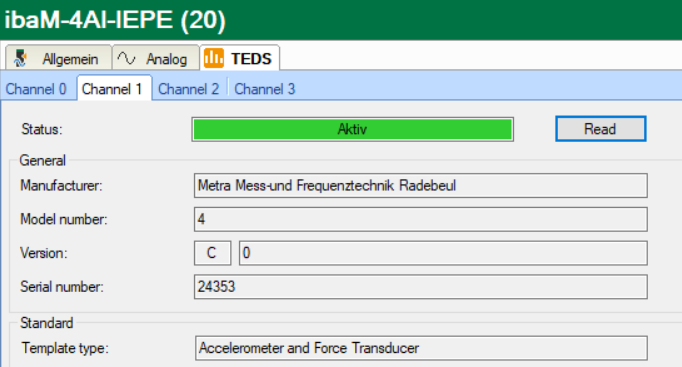Click the Manufacturer field
682x367 pixels.
point(421,186)
